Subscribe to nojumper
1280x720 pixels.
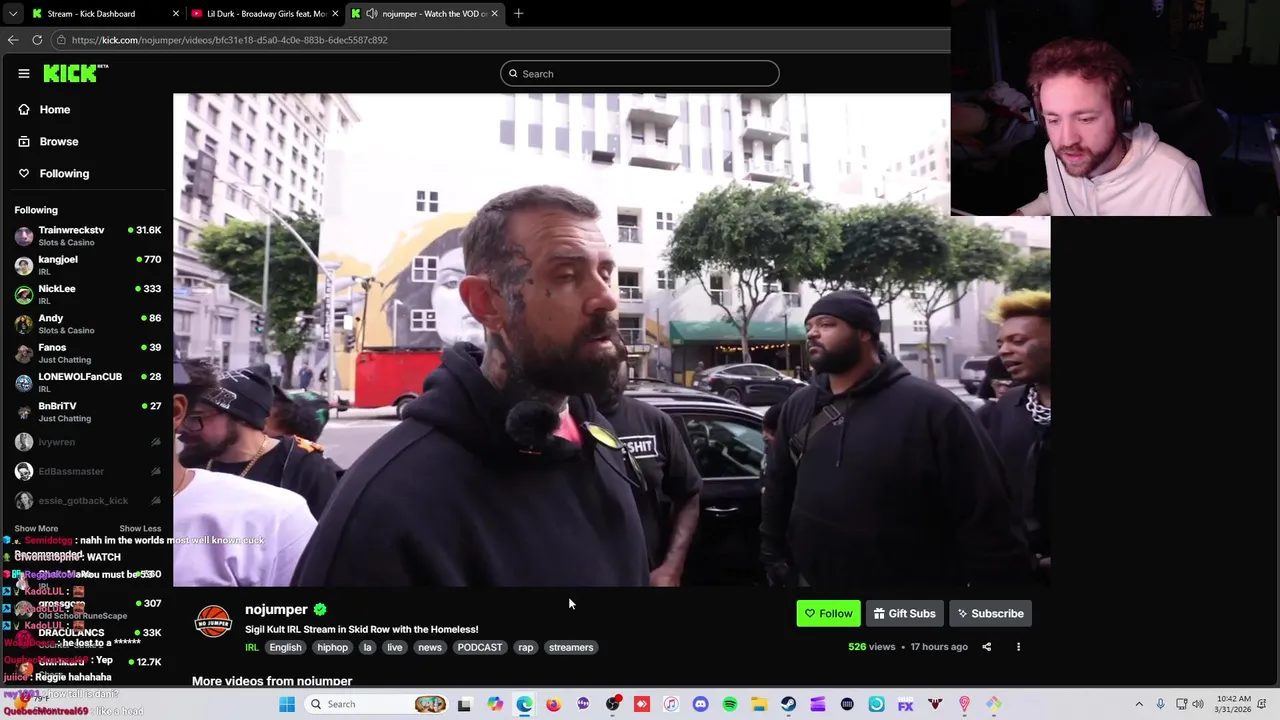click(990, 614)
